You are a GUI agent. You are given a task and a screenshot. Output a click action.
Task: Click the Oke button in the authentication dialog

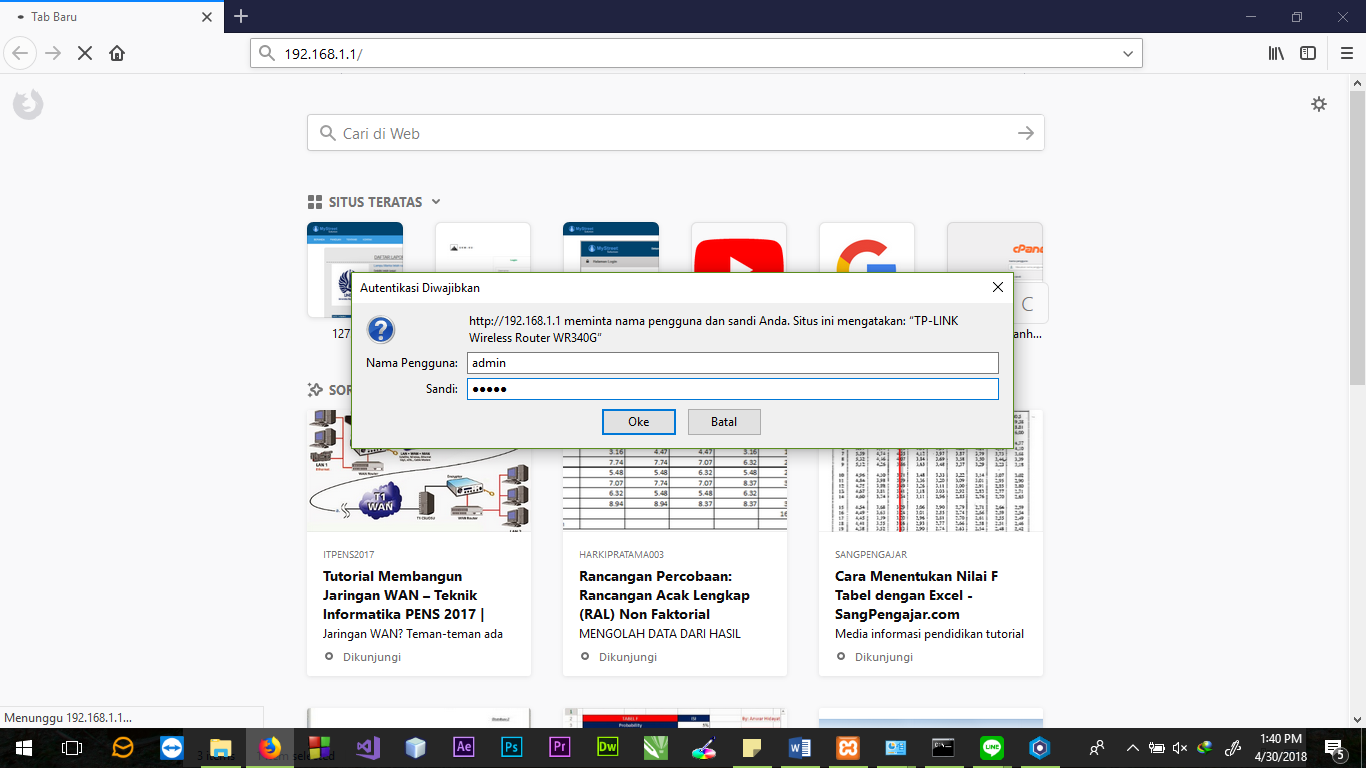click(x=639, y=421)
